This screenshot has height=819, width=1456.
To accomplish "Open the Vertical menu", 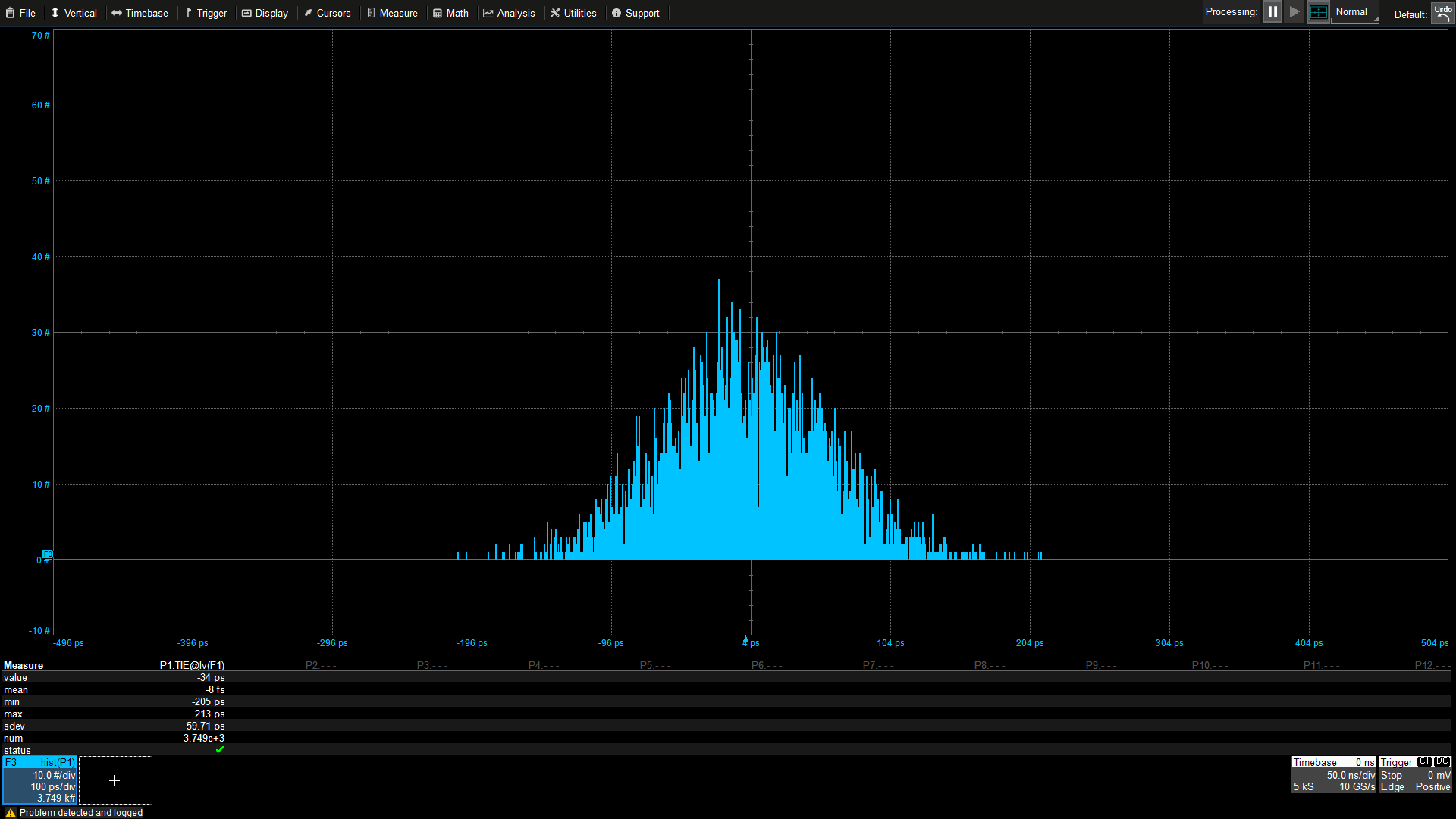I will [x=74, y=13].
